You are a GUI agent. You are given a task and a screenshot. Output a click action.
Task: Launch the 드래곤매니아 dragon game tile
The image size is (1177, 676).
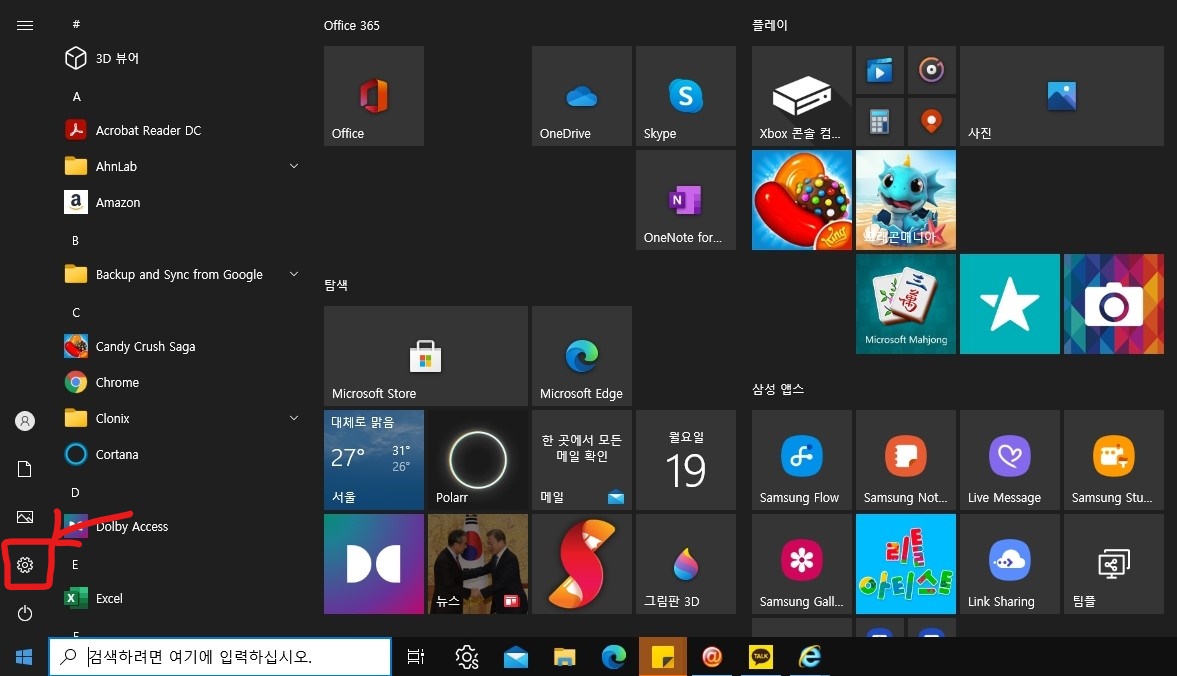[x=906, y=200]
